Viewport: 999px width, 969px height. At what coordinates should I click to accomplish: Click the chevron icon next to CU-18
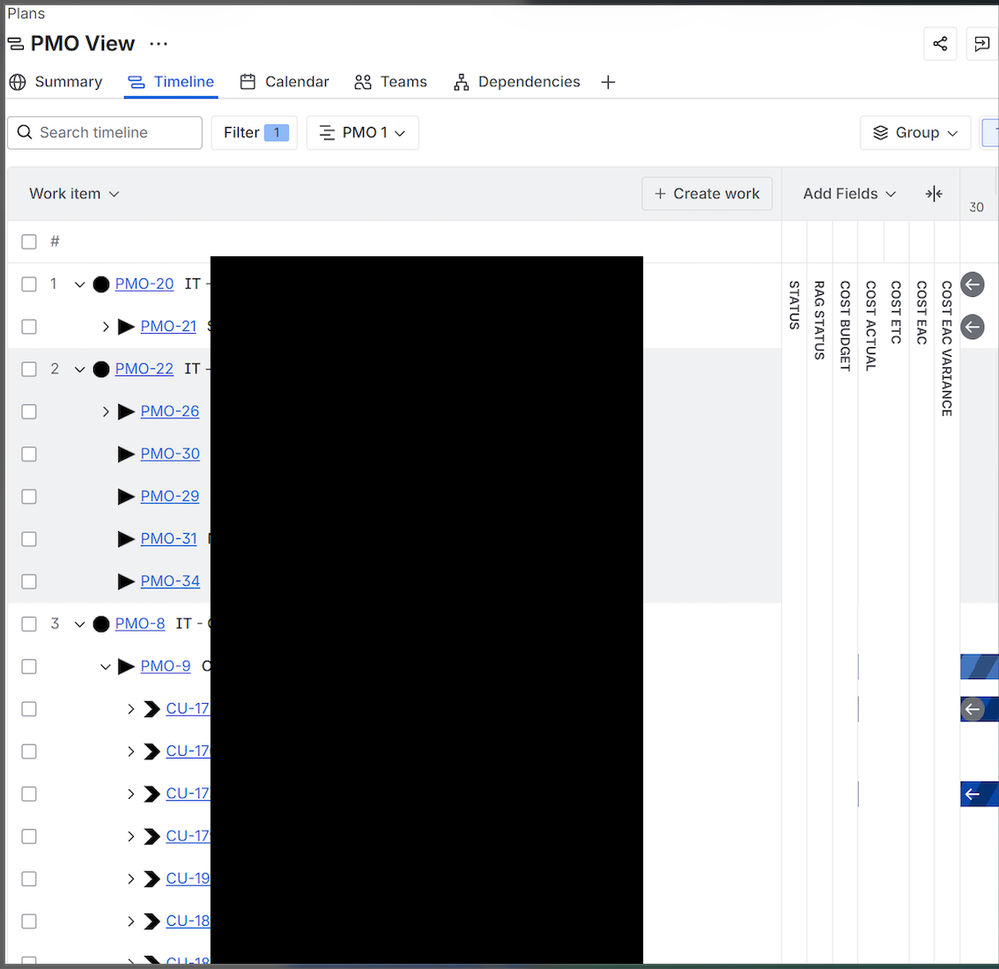[x=152, y=921]
